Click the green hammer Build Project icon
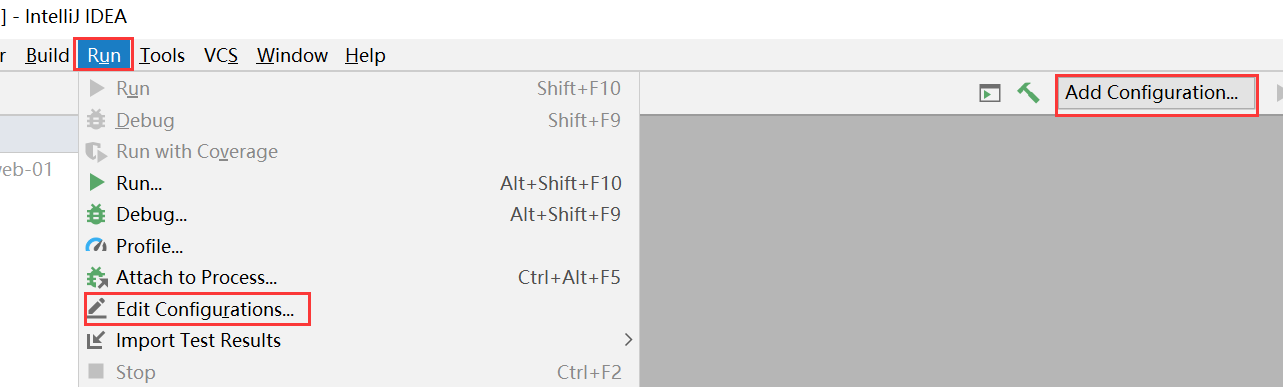 click(x=1028, y=92)
